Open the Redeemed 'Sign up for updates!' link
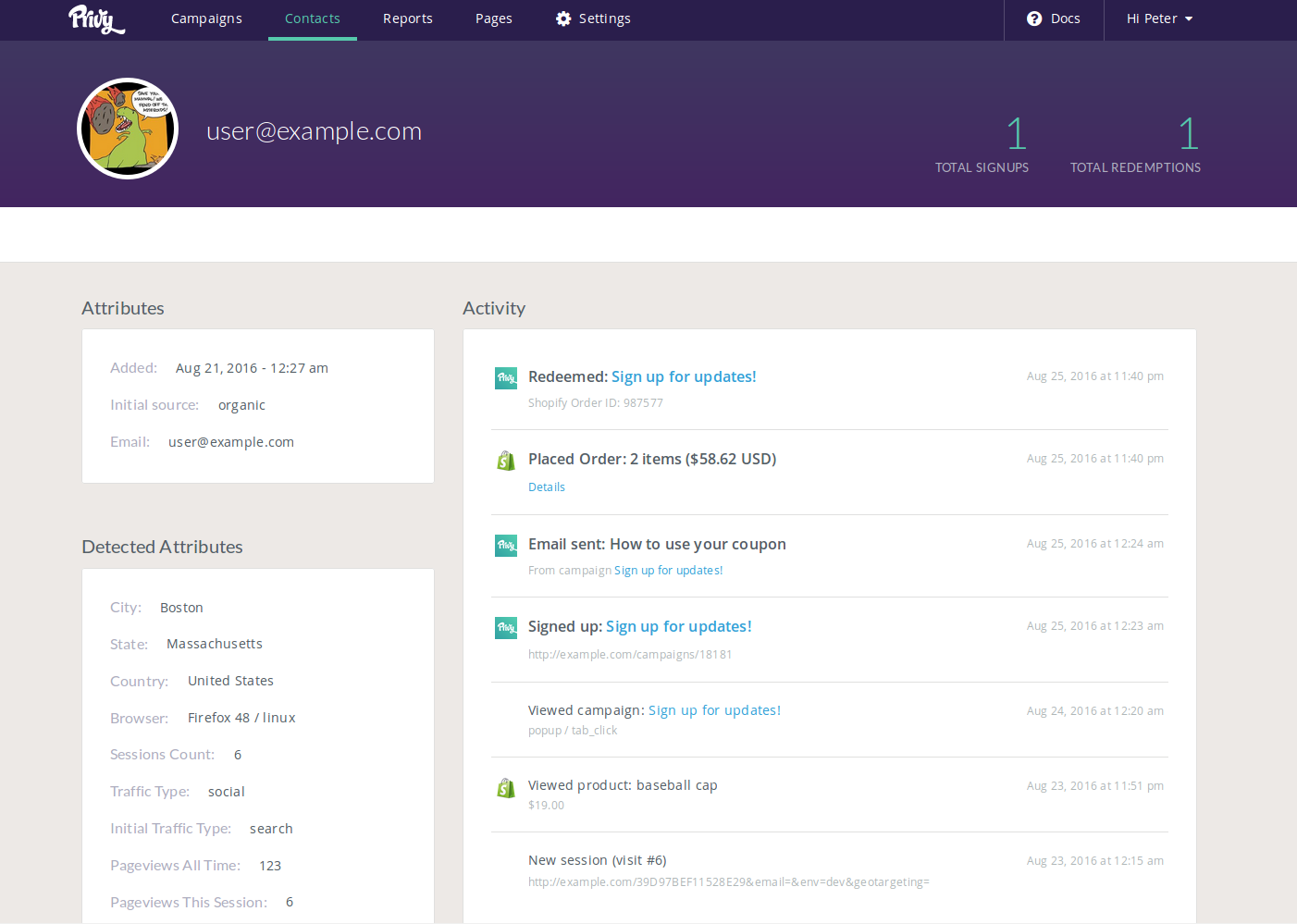The image size is (1297, 924). 684,376
